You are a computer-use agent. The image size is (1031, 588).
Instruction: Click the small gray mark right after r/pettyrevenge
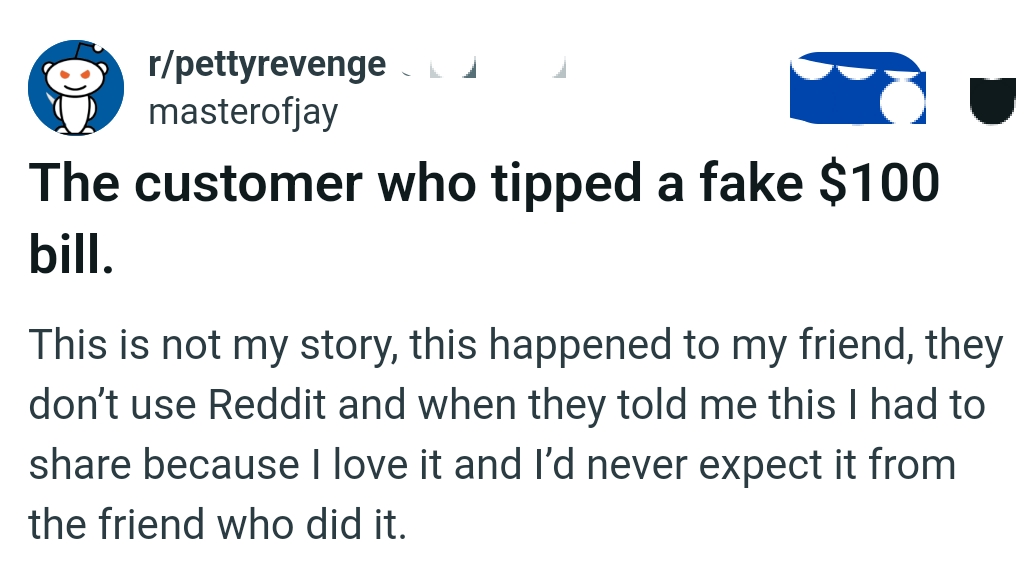click(404, 72)
